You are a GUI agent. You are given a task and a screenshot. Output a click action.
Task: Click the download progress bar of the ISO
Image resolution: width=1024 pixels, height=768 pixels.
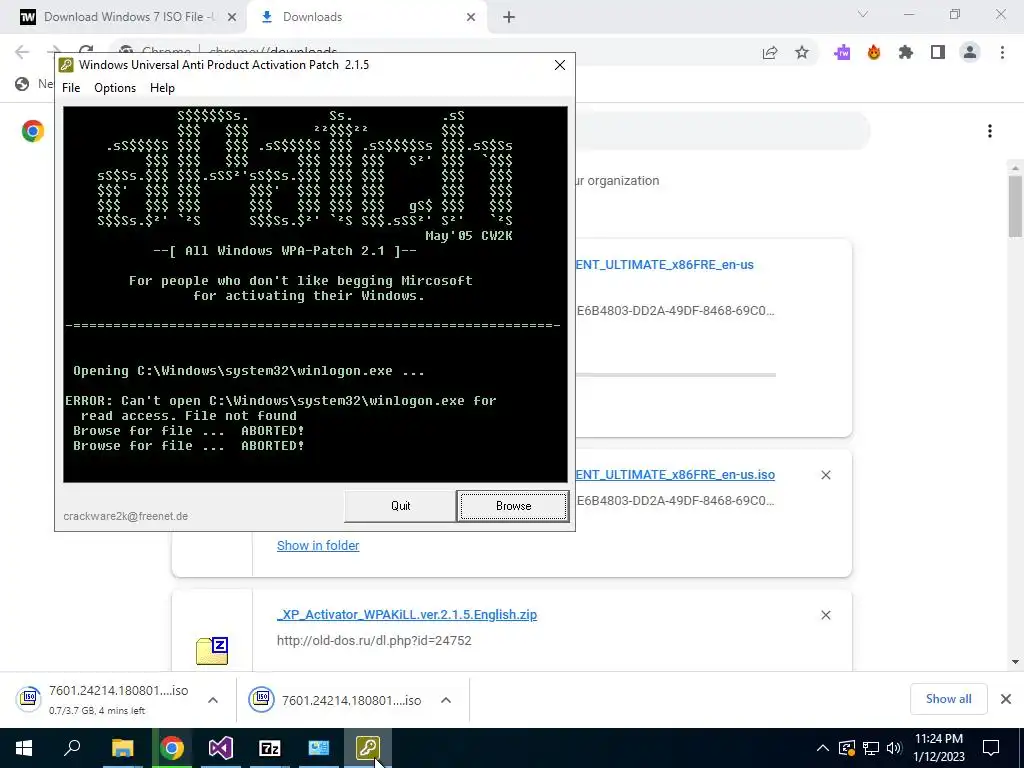pos(675,375)
